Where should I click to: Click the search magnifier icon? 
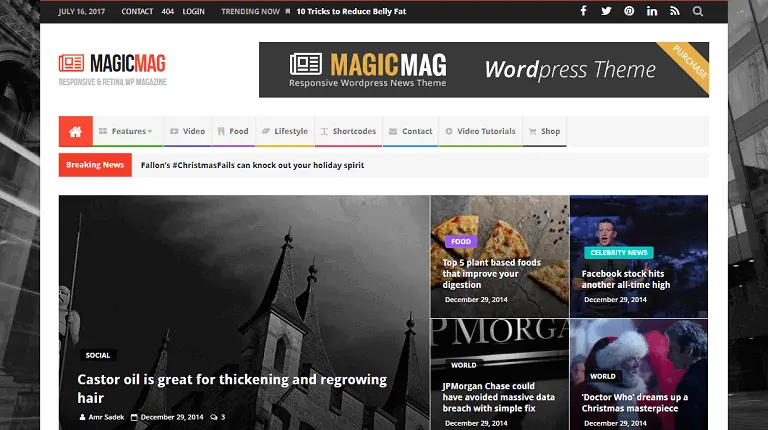697,11
